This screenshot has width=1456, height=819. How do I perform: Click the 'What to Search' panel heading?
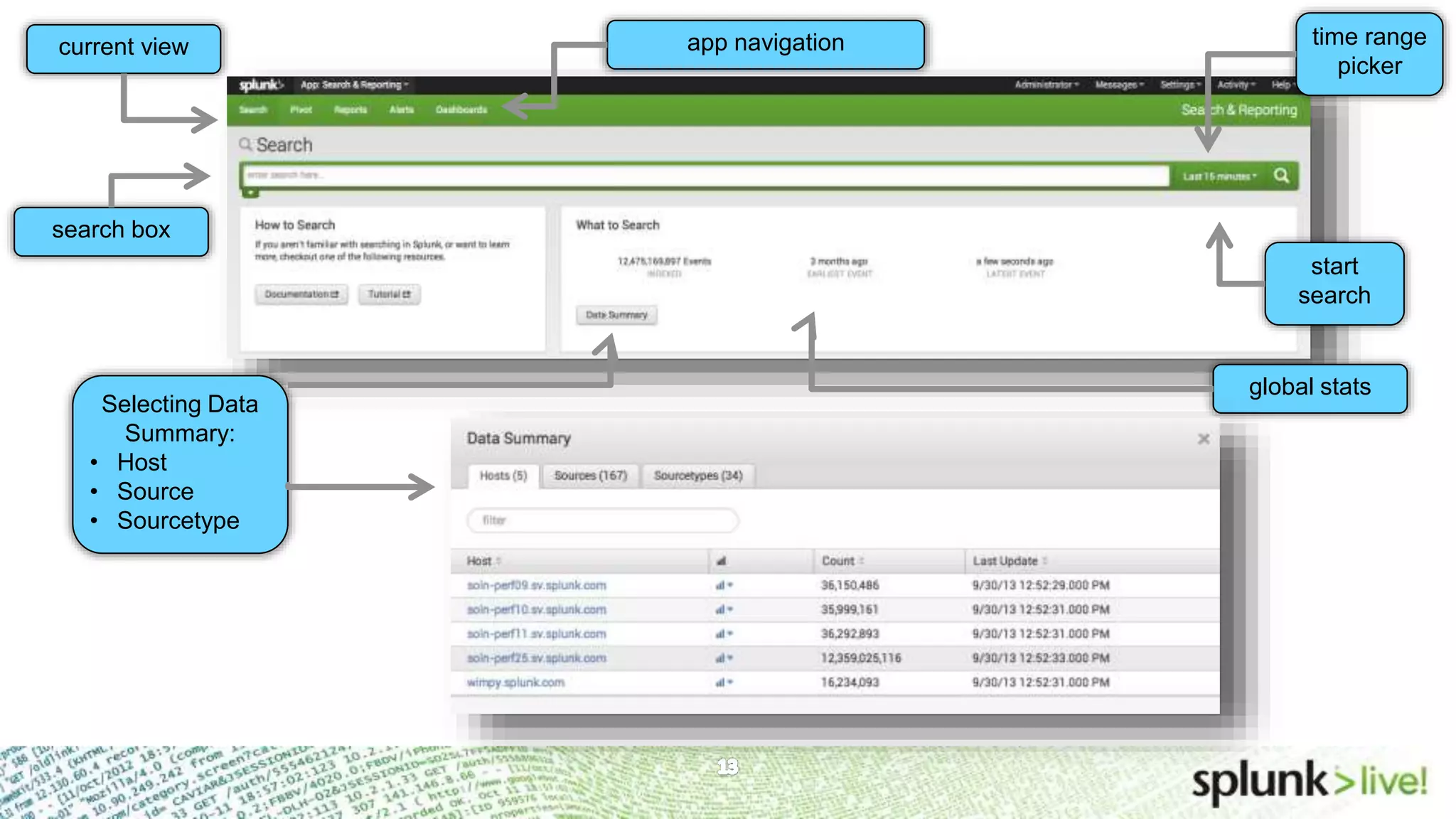[x=617, y=225]
